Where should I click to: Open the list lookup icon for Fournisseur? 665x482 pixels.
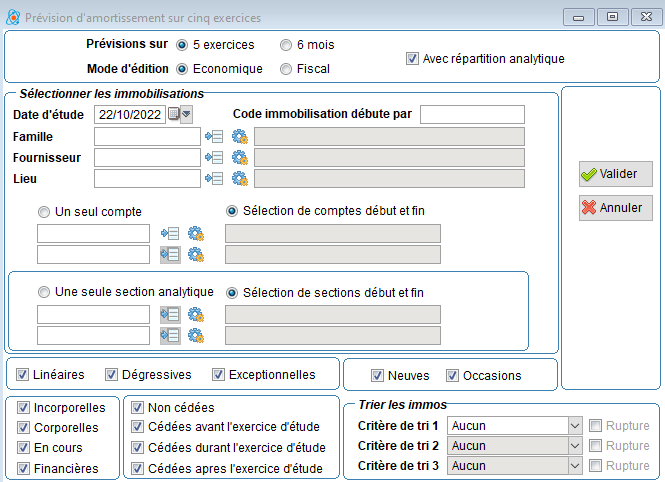(x=214, y=158)
